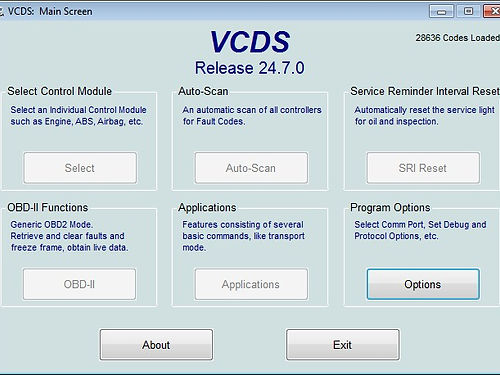Image resolution: width=500 pixels, height=375 pixels.
Task: Click the 'Applications' group heading label
Action: coord(207,207)
